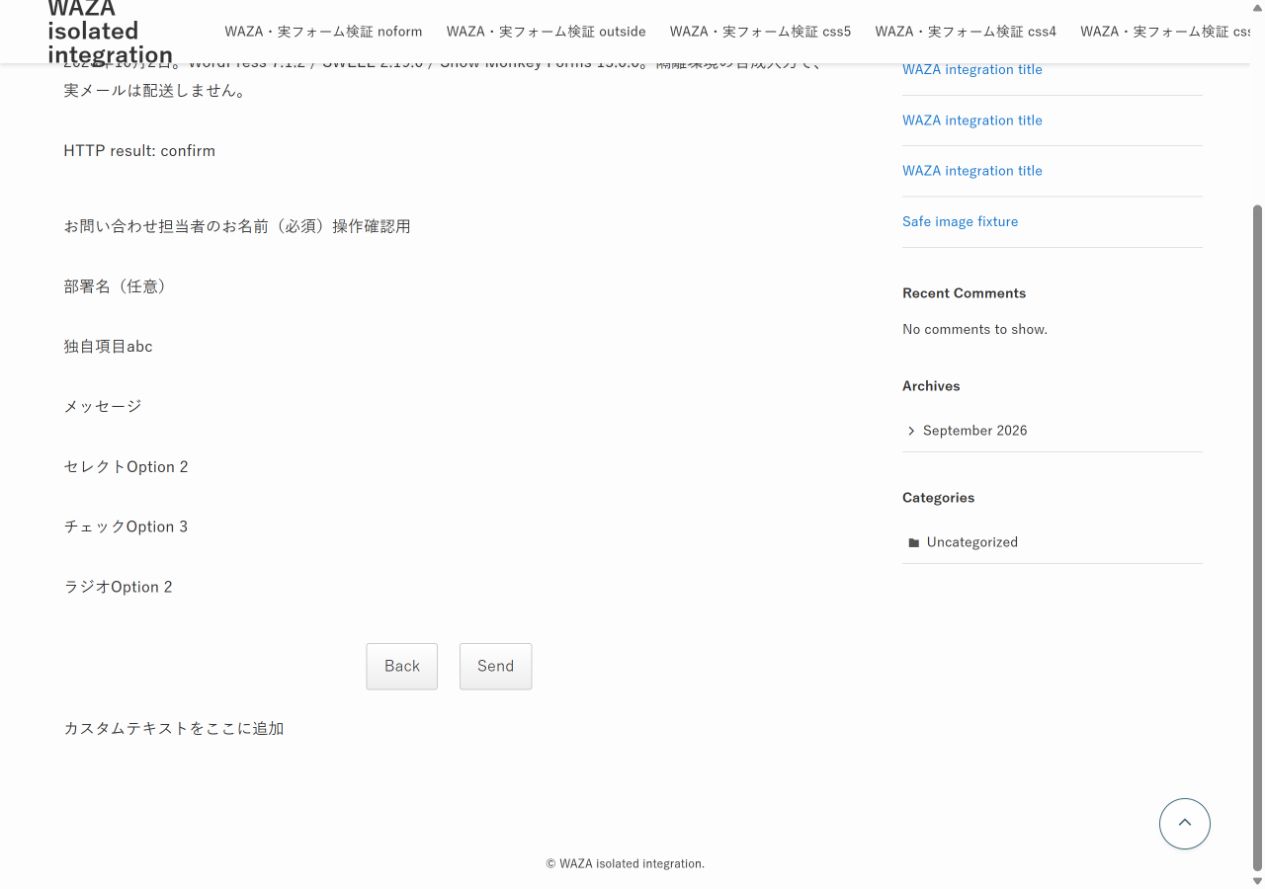This screenshot has width=1265, height=889.
Task: Click the メッセージ text
Action: 103,406
